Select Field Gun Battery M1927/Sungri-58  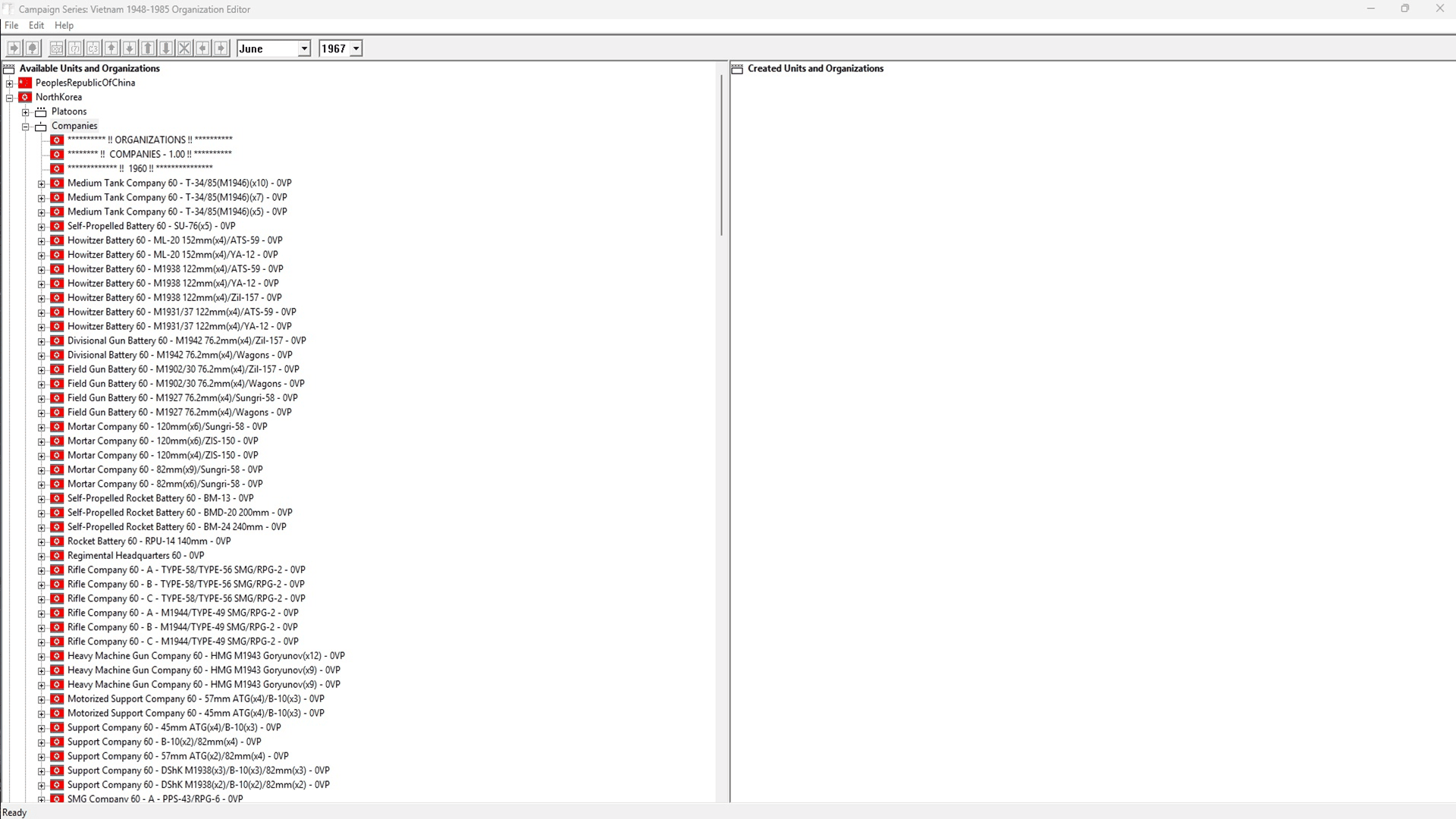coord(182,398)
